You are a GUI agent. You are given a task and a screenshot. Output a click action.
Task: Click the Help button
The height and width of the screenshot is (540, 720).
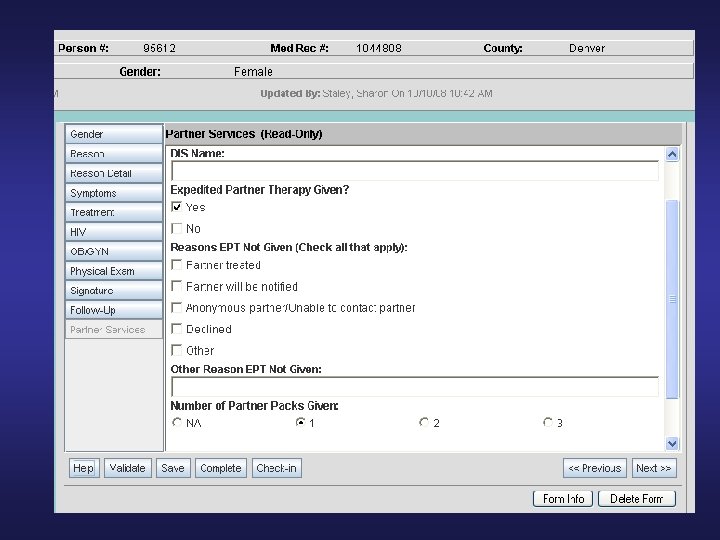click(x=84, y=468)
